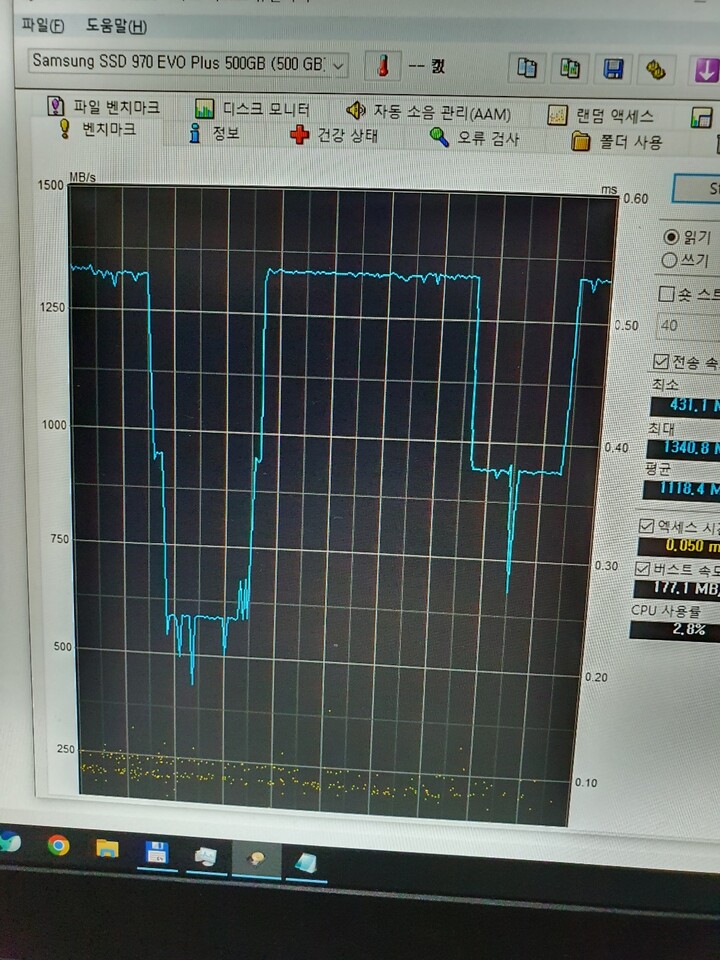Switch to the 디스크 모니터 tab
The width and height of the screenshot is (720, 960).
click(252, 109)
